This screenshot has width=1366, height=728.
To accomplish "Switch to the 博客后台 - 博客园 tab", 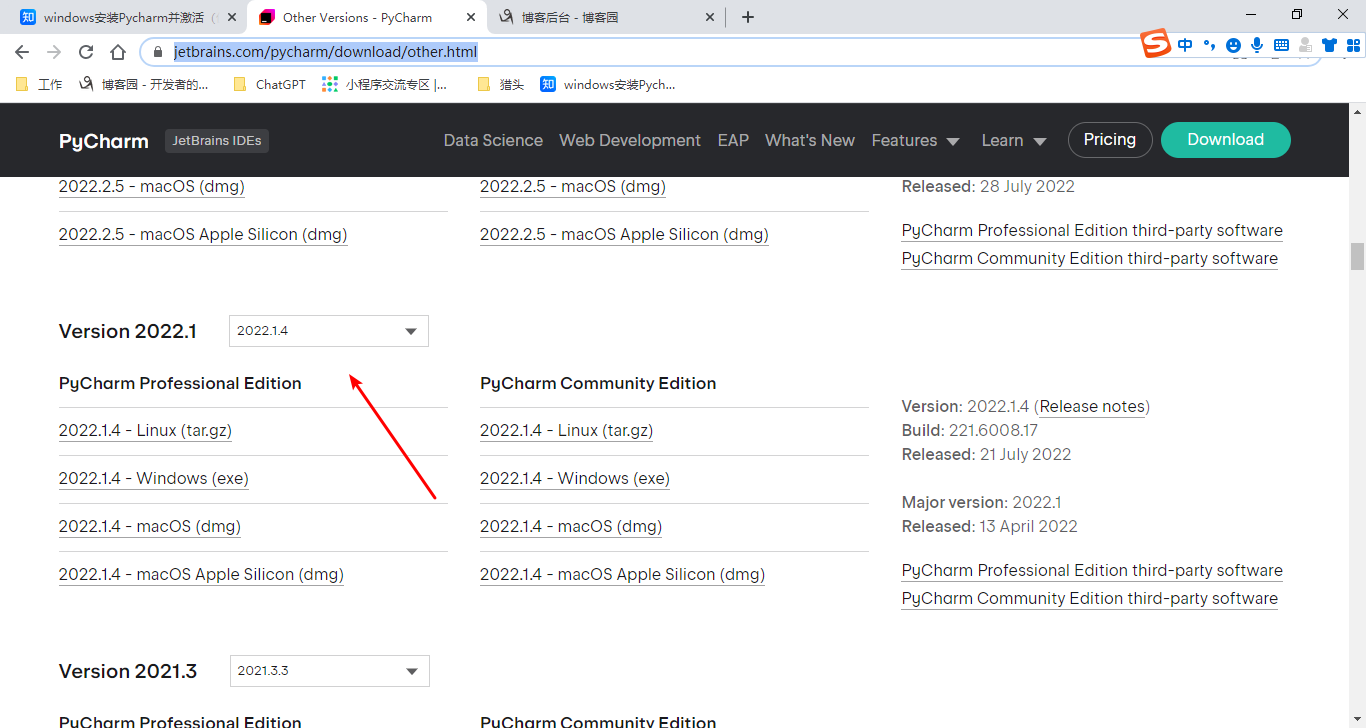I will pyautogui.click(x=607, y=17).
